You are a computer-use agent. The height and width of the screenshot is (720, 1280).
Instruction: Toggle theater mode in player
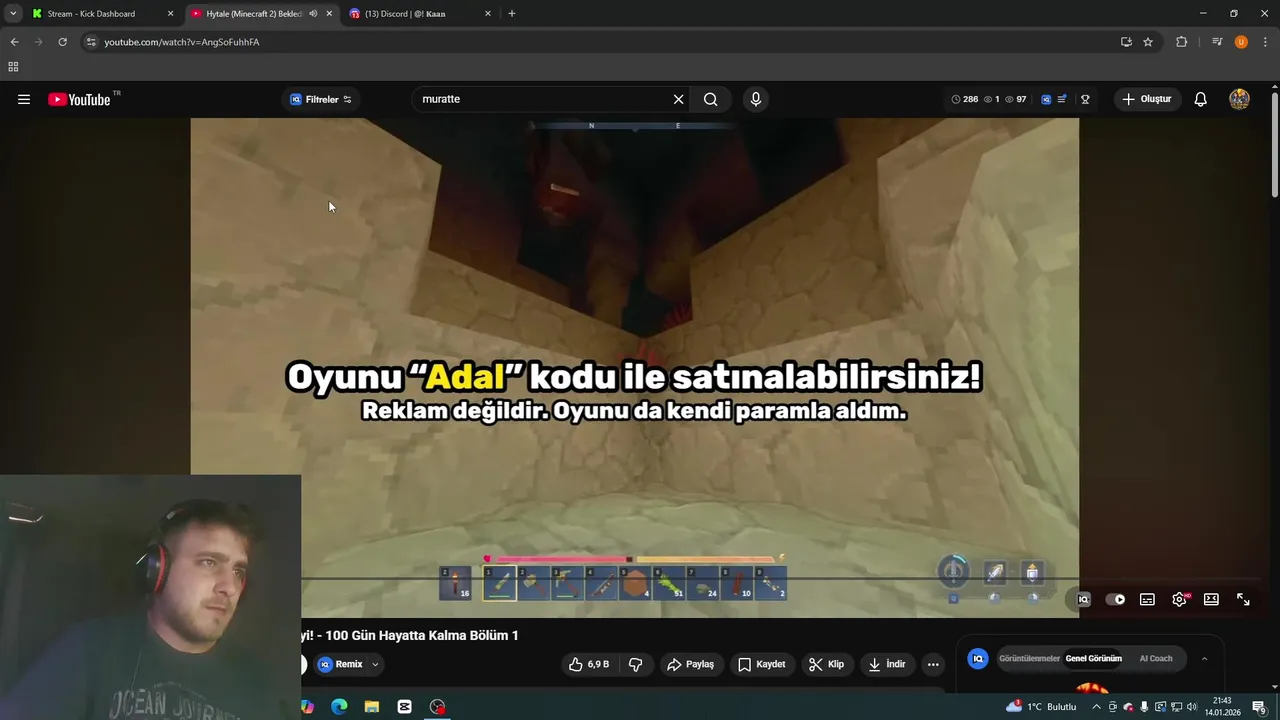[x=1211, y=599]
